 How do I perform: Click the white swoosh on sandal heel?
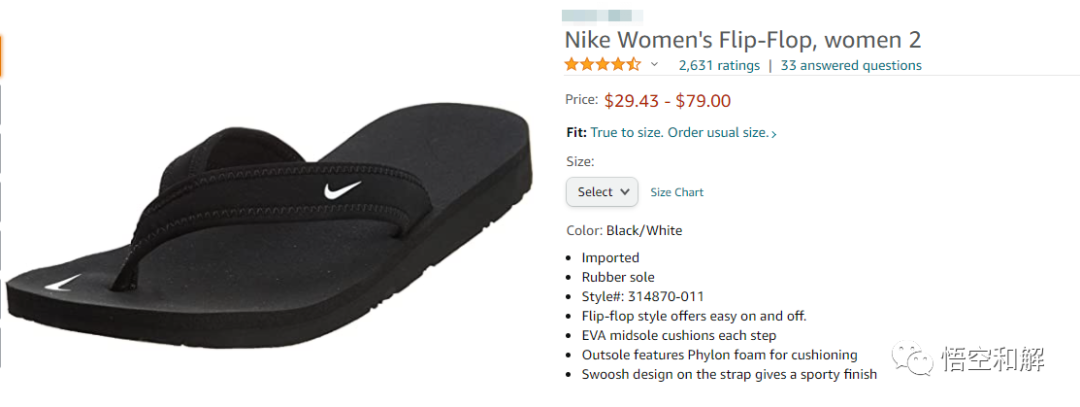tap(64, 284)
